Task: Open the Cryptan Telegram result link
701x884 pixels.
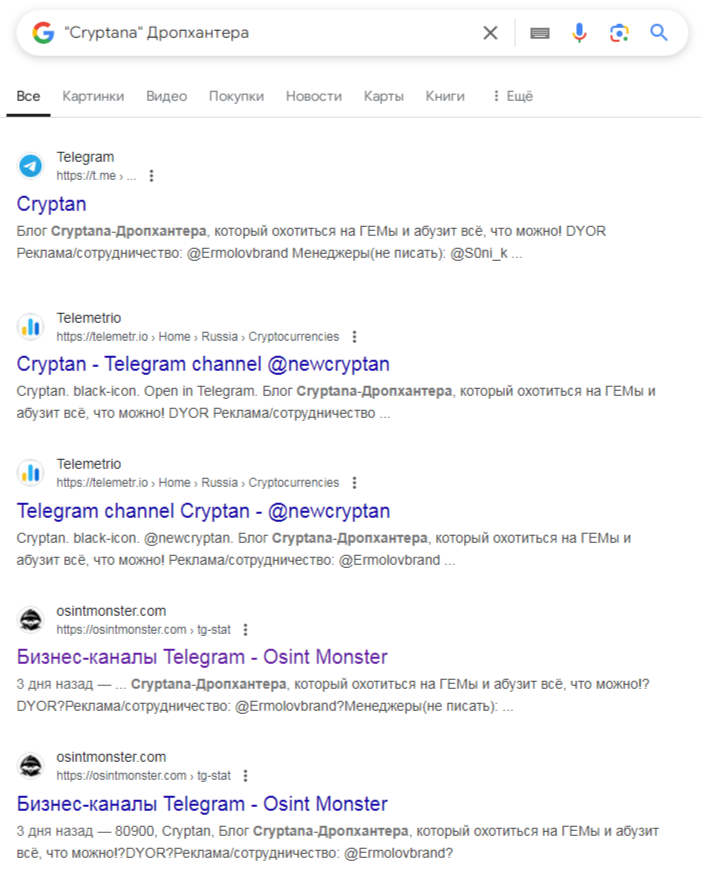Action: (x=52, y=204)
